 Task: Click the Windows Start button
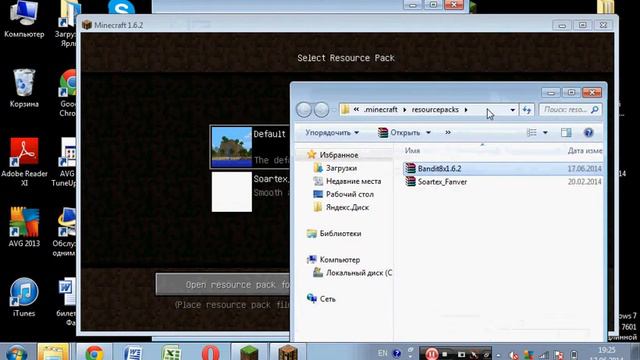(x=16, y=353)
